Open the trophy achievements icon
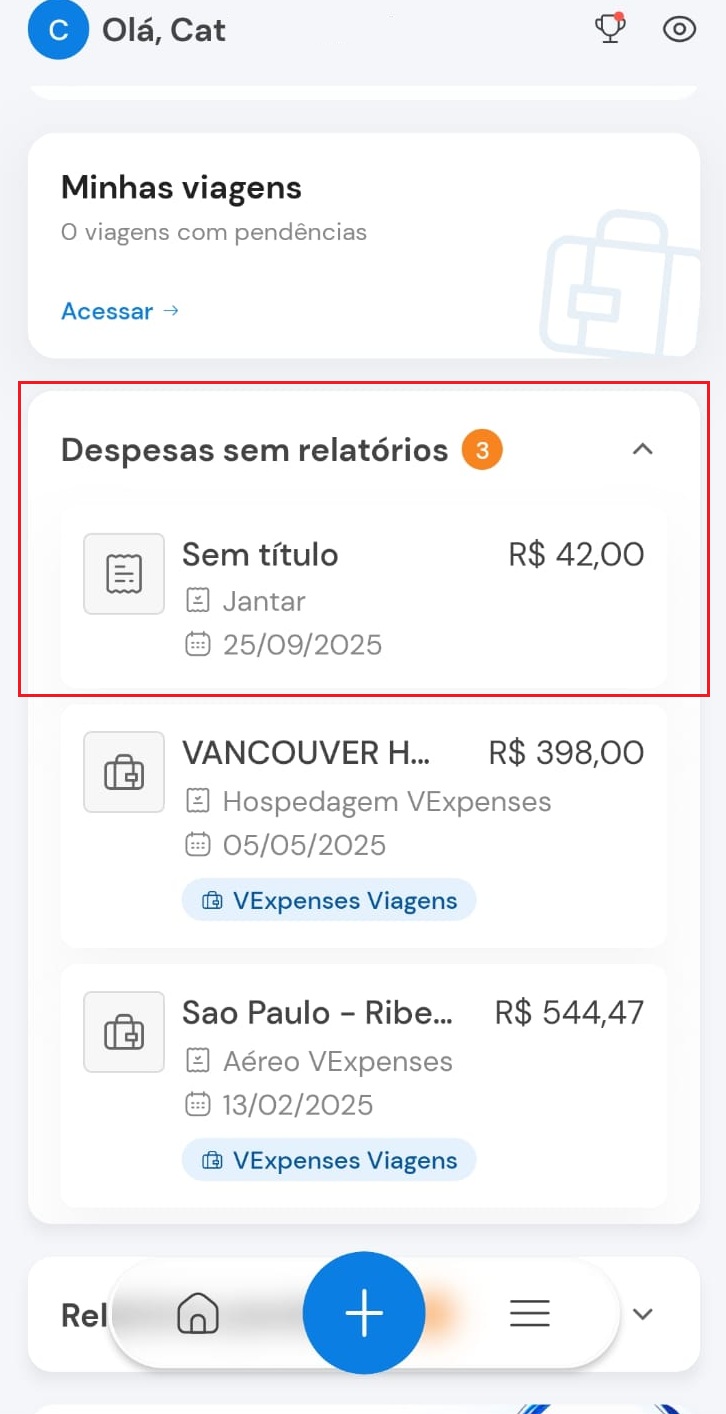 click(610, 28)
